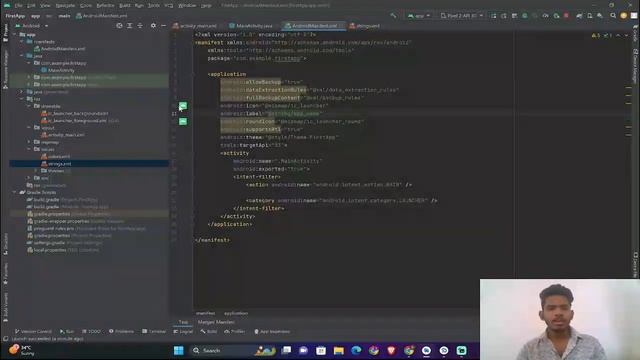This screenshot has width=640, height=360.
Task: Expand the mipmap folder arrow
Action: tap(29, 142)
